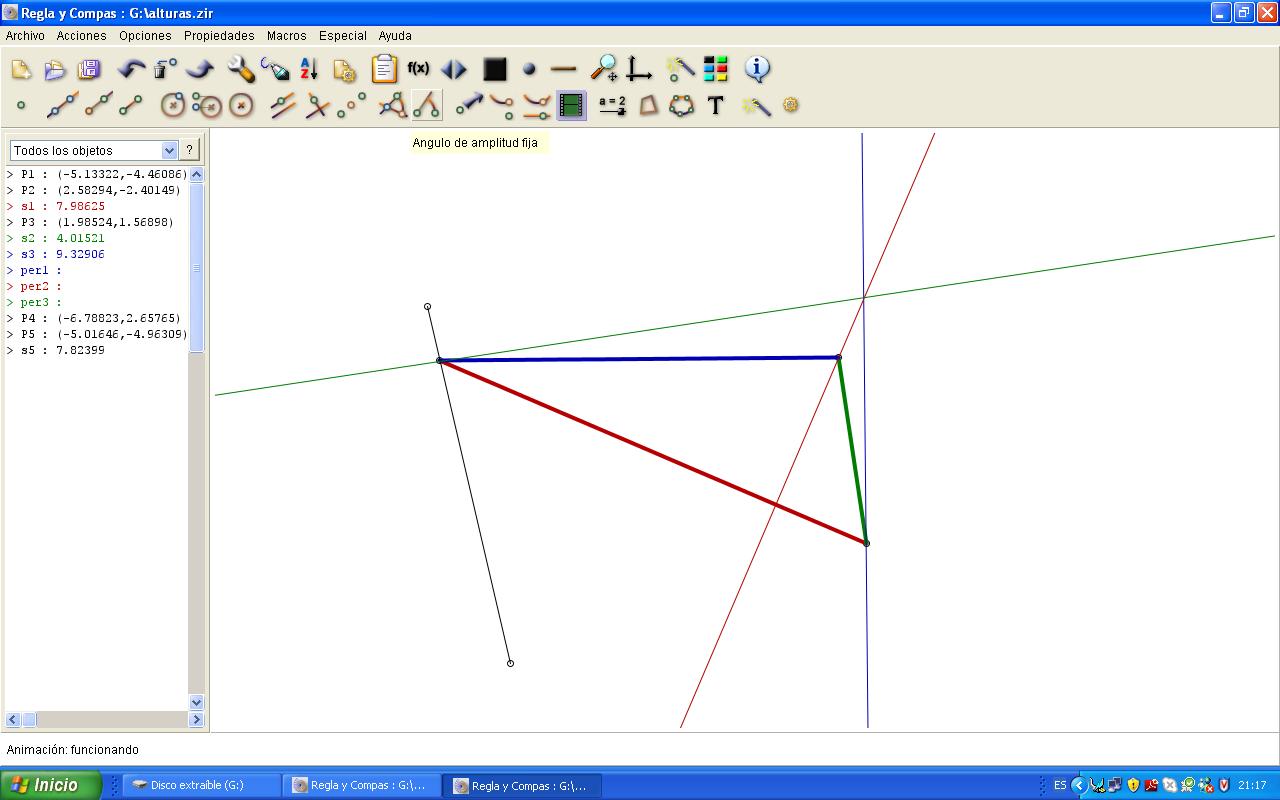1280x800 pixels.
Task: Click object list horizontal scroll-right arrow
Action: point(196,719)
